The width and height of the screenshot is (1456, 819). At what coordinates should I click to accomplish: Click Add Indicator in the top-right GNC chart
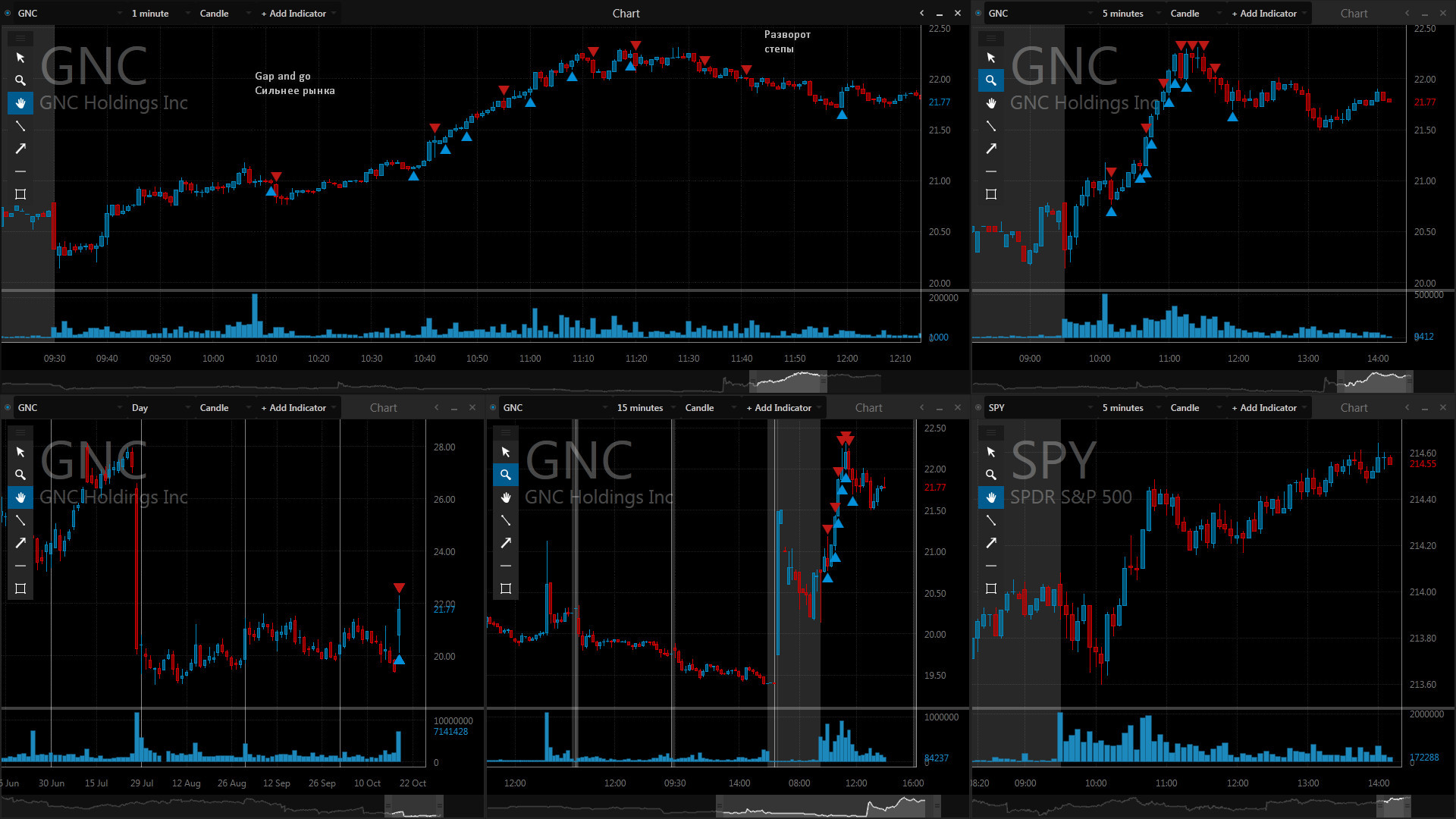pyautogui.click(x=1268, y=14)
